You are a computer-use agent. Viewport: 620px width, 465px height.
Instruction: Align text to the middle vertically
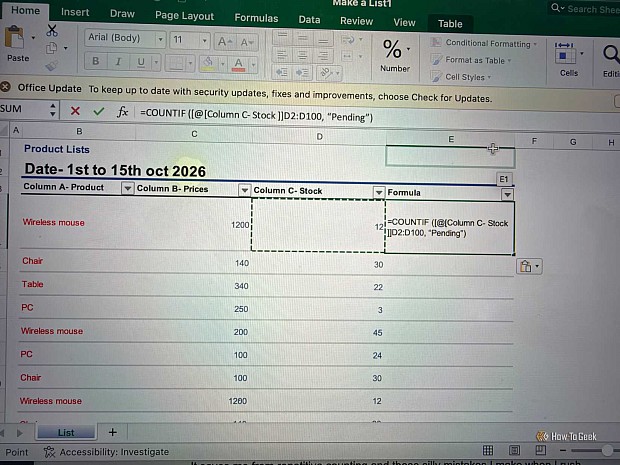click(x=302, y=38)
